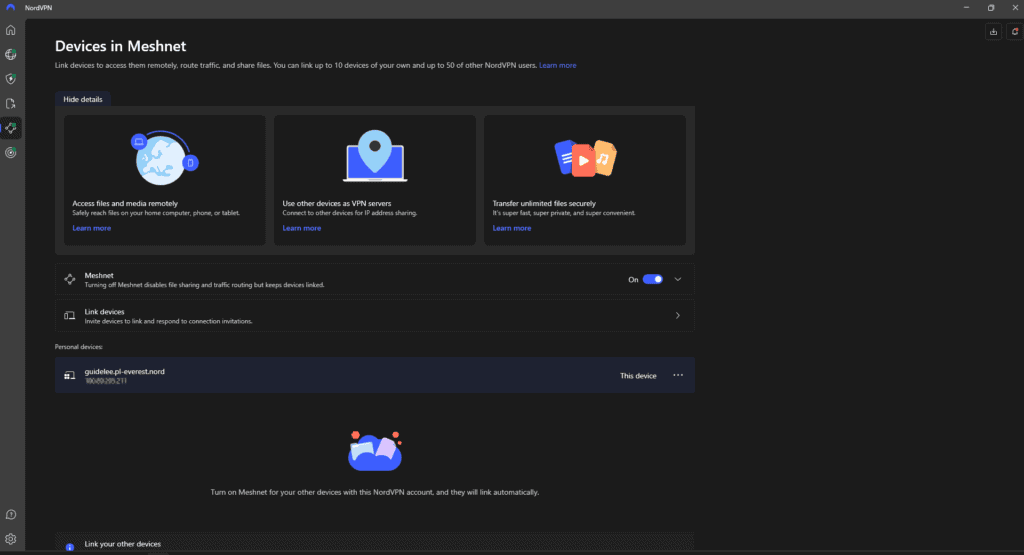Go to the Home sidebar icon

tap(11, 30)
